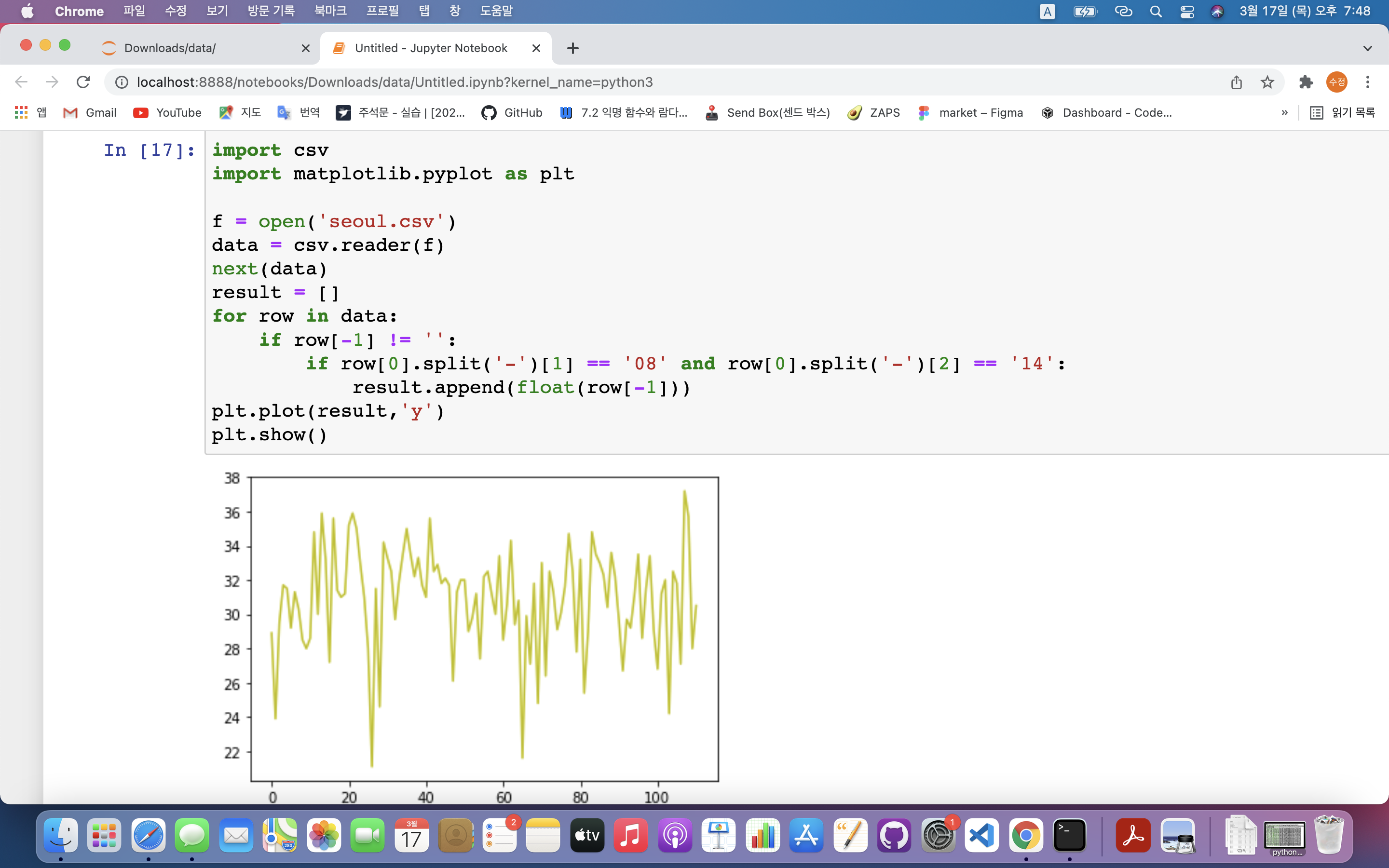Open the Extensions puzzle icon
The image size is (1389, 868).
(1306, 82)
